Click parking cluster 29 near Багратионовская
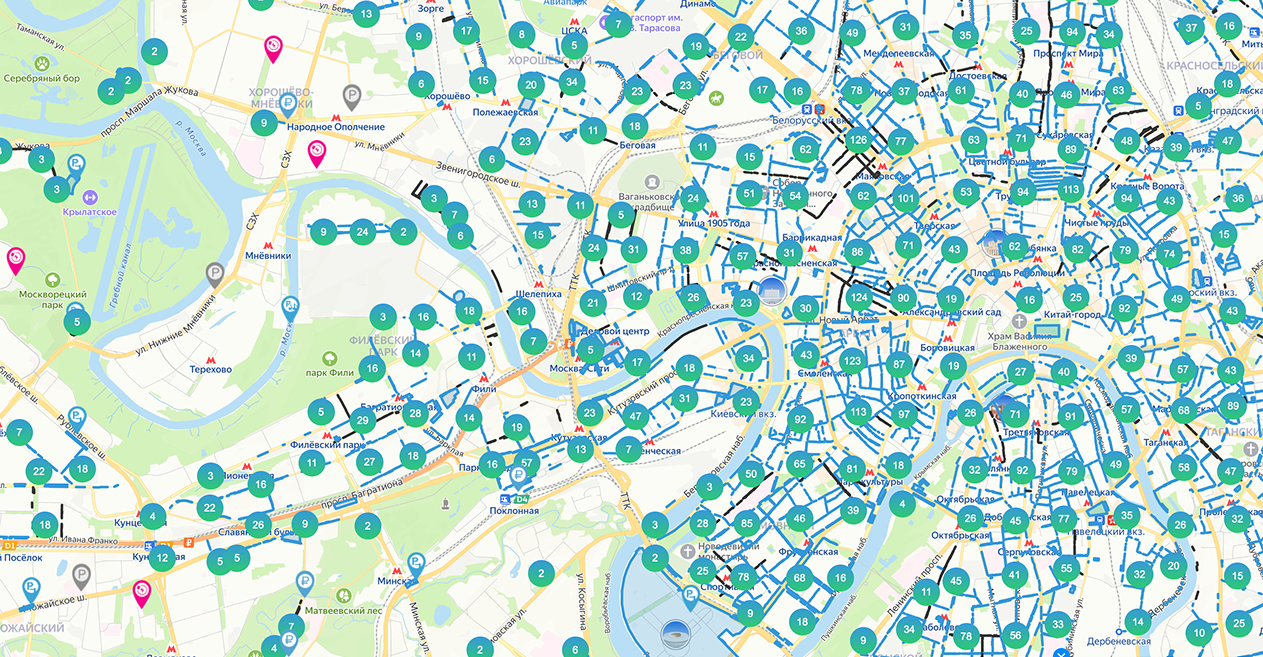The image size is (1263, 657). pos(362,420)
